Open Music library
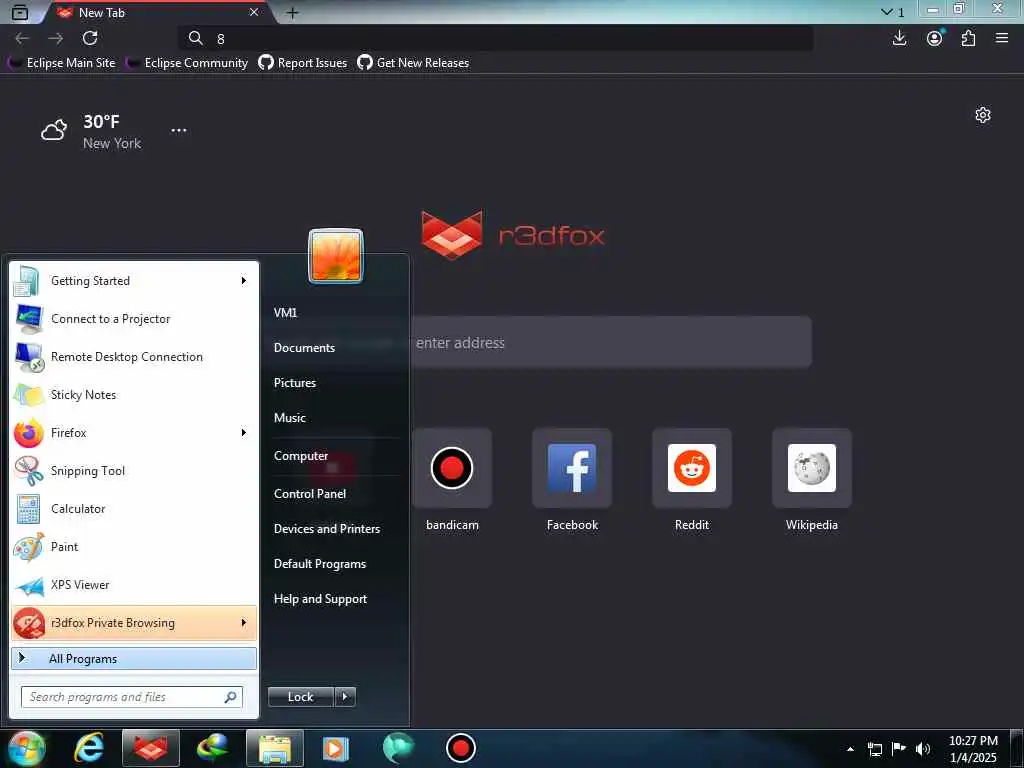The width and height of the screenshot is (1024, 768). [x=289, y=417]
